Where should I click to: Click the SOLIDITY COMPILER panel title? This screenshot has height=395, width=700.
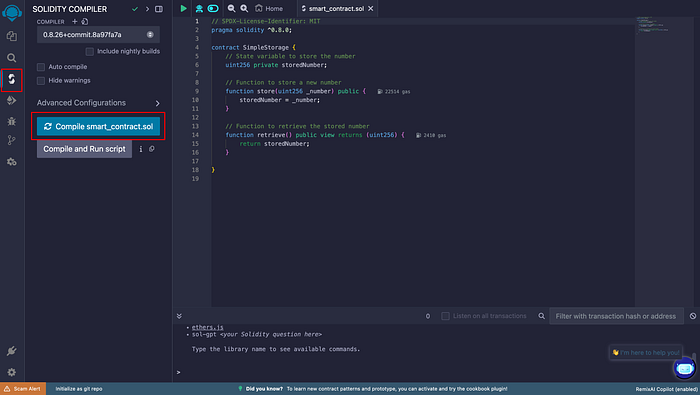pyautogui.click(x=70, y=9)
